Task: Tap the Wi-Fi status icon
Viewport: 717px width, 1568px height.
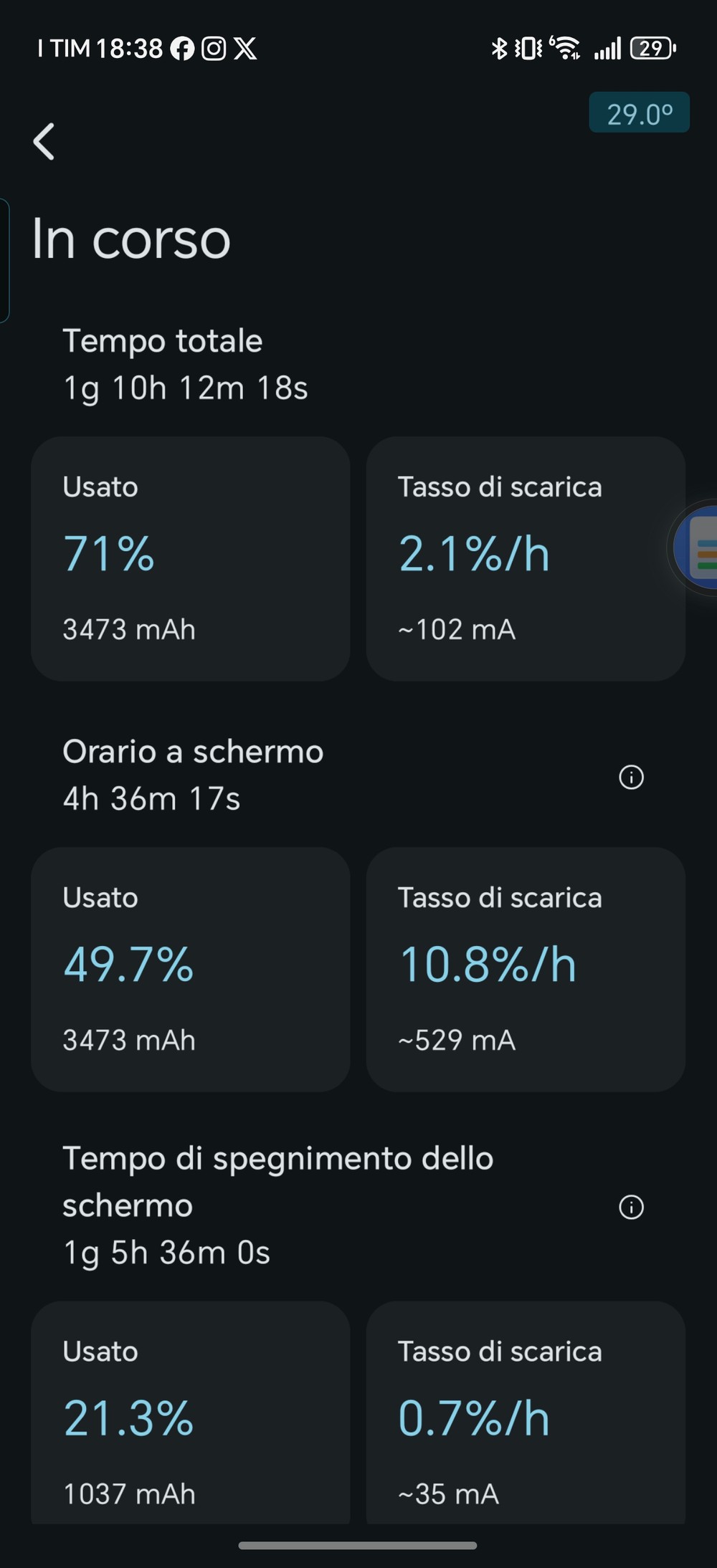Action: pos(566,49)
